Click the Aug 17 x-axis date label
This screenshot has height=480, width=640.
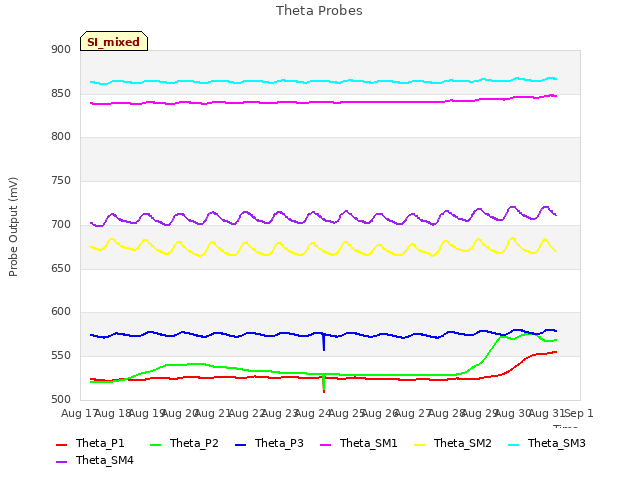tap(78, 413)
